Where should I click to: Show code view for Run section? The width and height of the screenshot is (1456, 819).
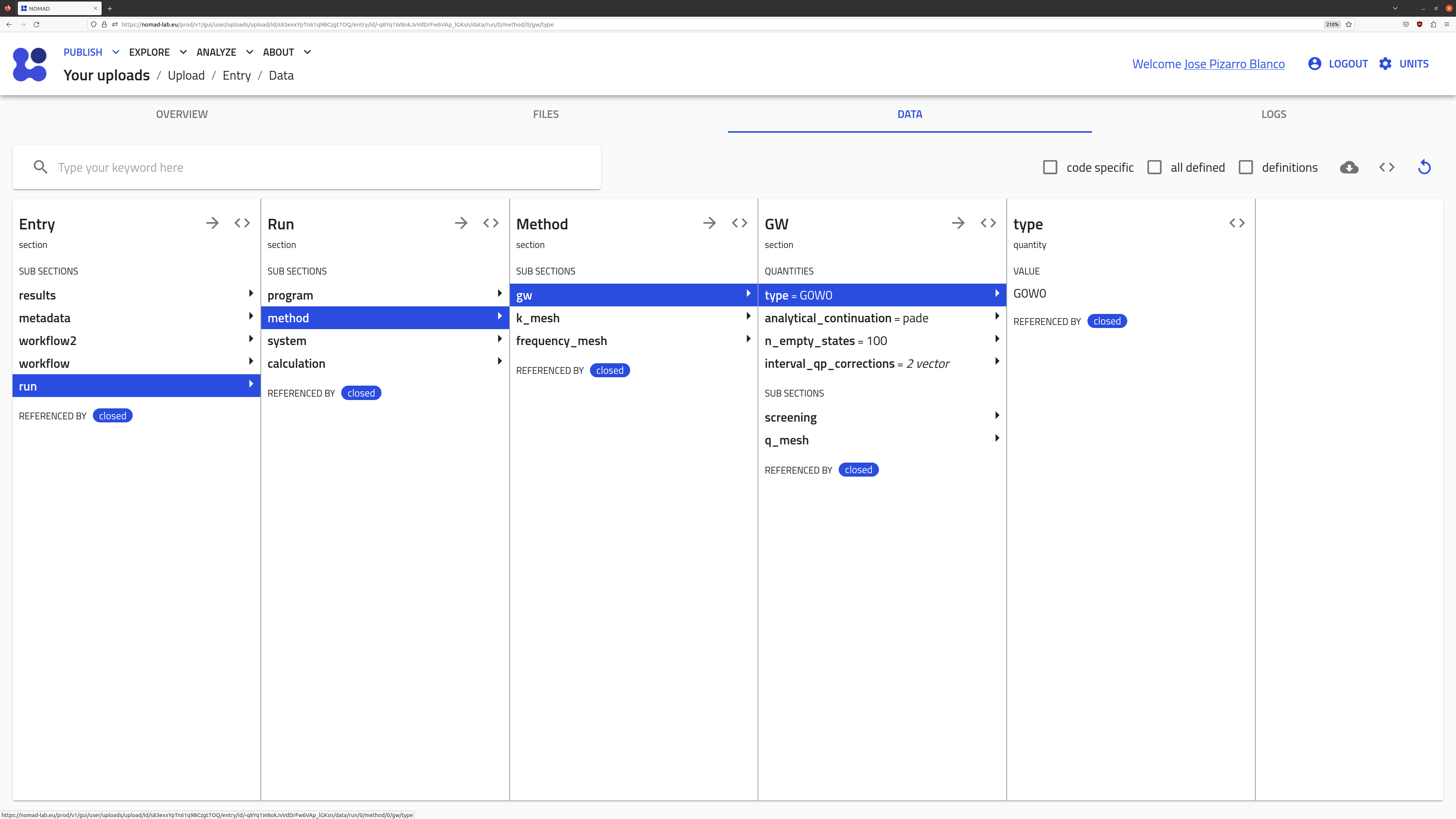point(491,223)
